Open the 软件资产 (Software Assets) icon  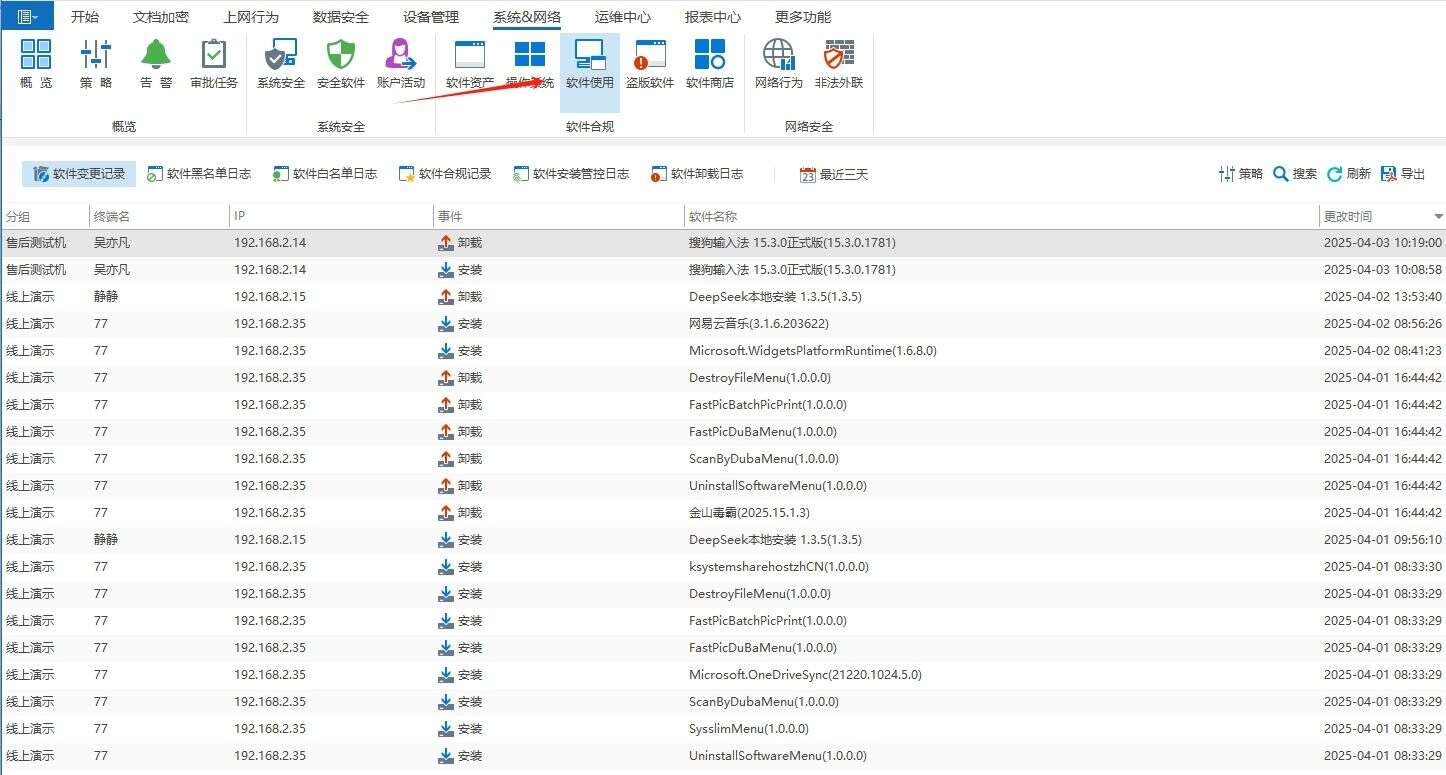[468, 62]
